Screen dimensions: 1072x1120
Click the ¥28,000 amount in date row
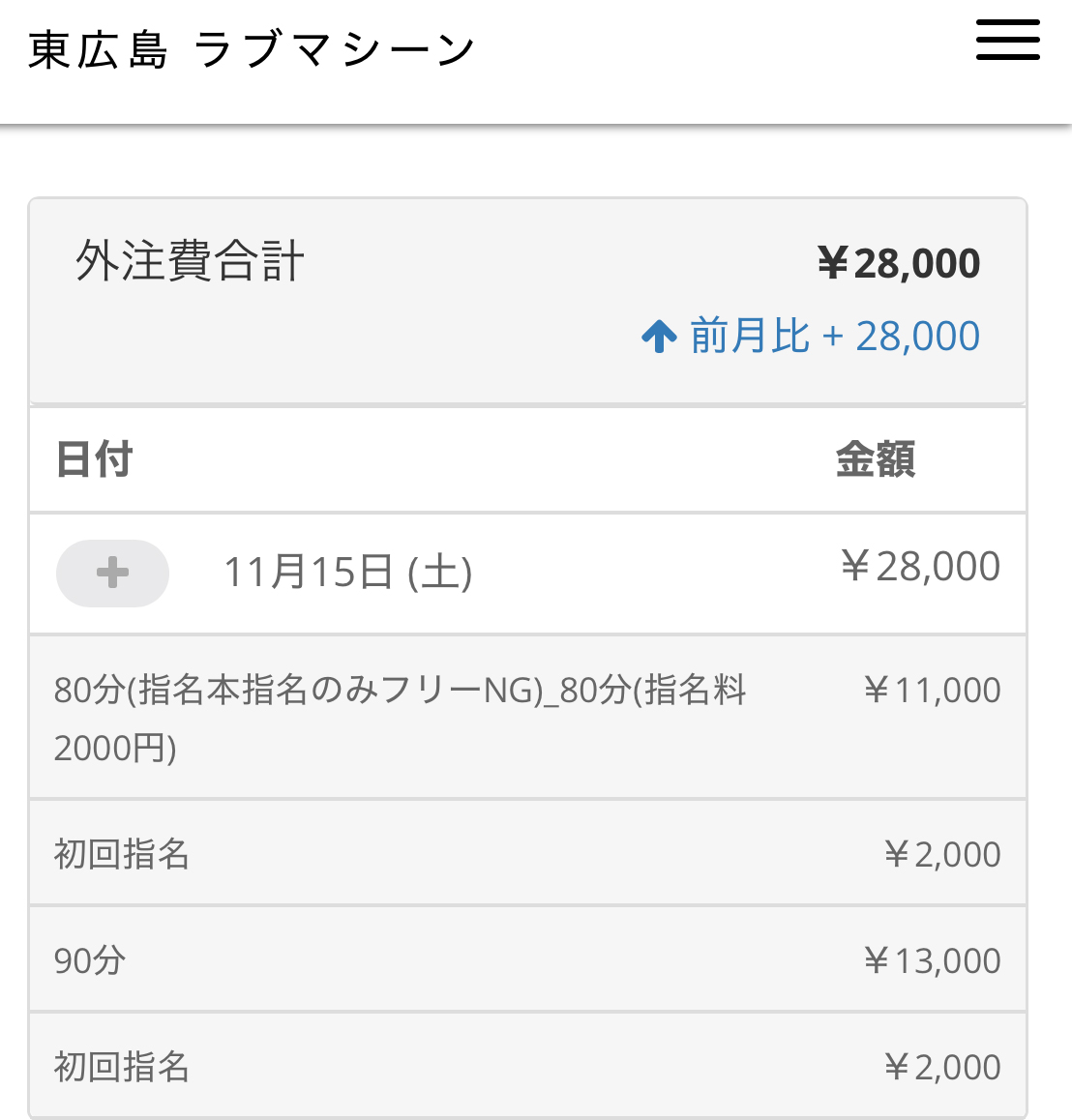(x=919, y=567)
